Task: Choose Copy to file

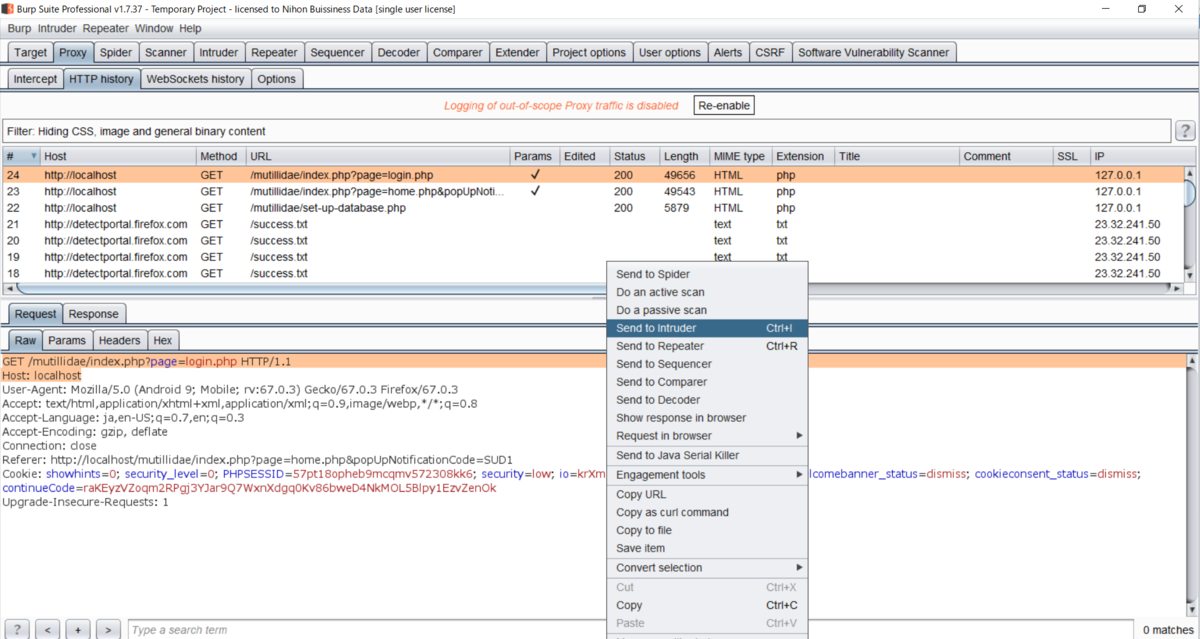Action: pyautogui.click(x=707, y=530)
